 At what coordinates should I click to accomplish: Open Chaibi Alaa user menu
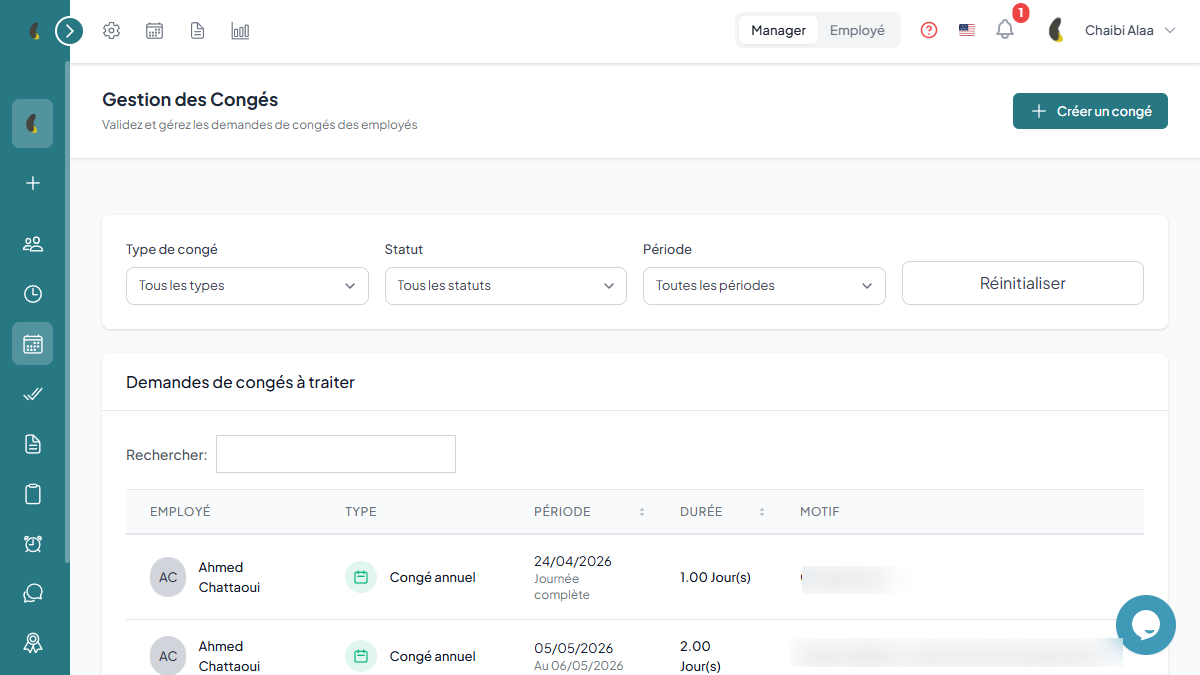point(1110,30)
